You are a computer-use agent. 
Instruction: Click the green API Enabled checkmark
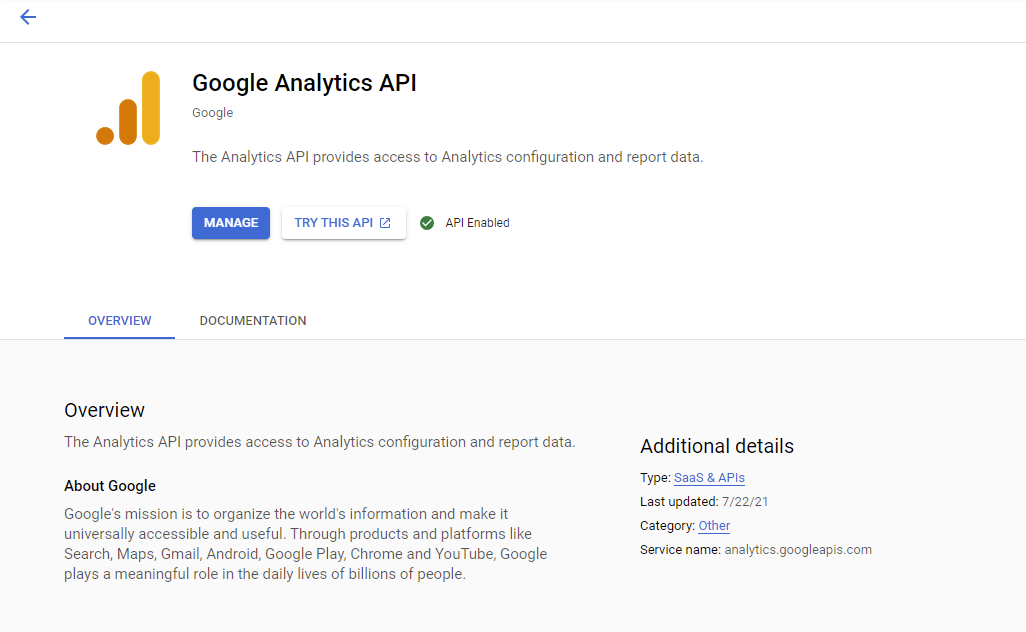click(x=427, y=222)
